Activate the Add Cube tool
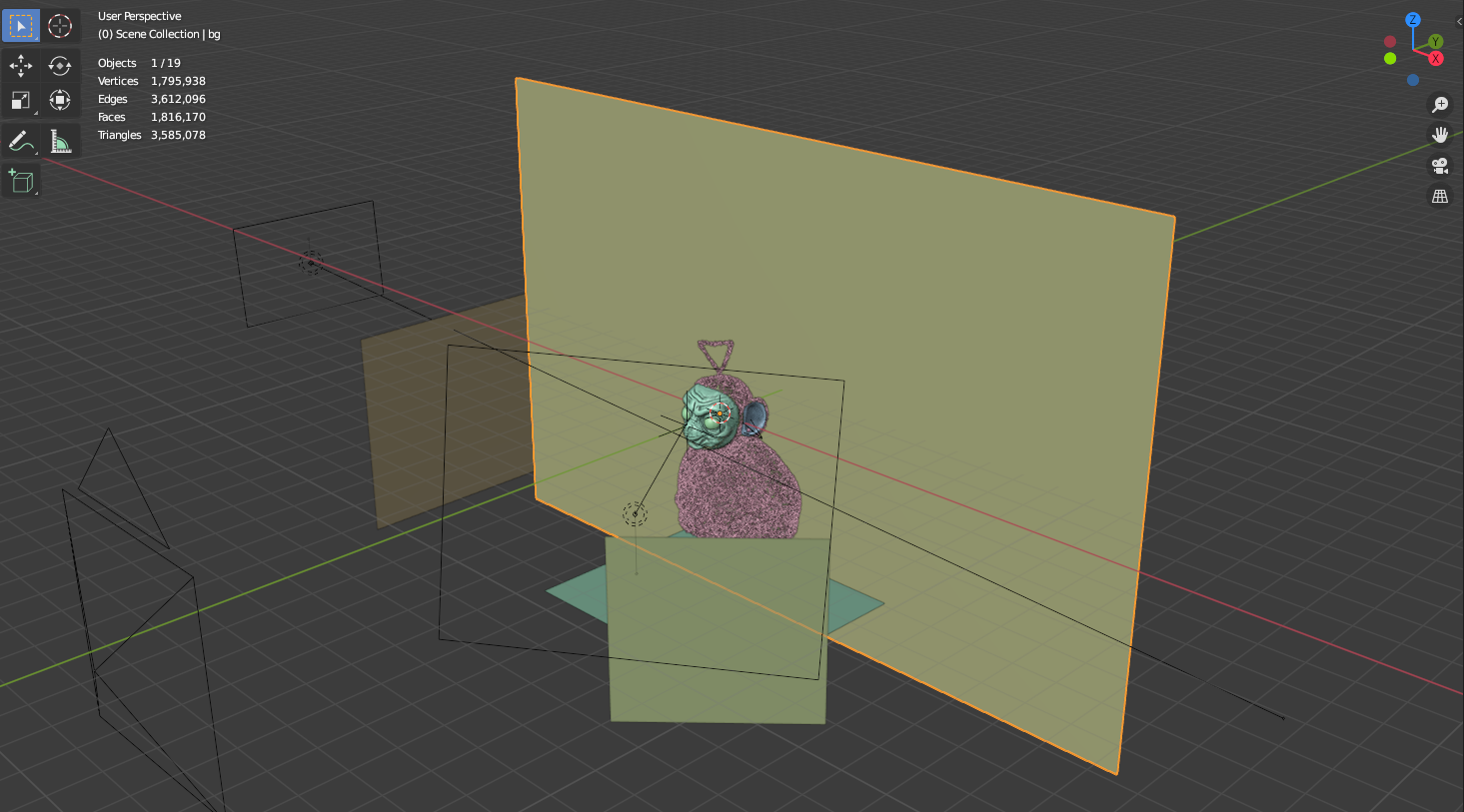Viewport: 1464px width, 812px height. (x=21, y=182)
